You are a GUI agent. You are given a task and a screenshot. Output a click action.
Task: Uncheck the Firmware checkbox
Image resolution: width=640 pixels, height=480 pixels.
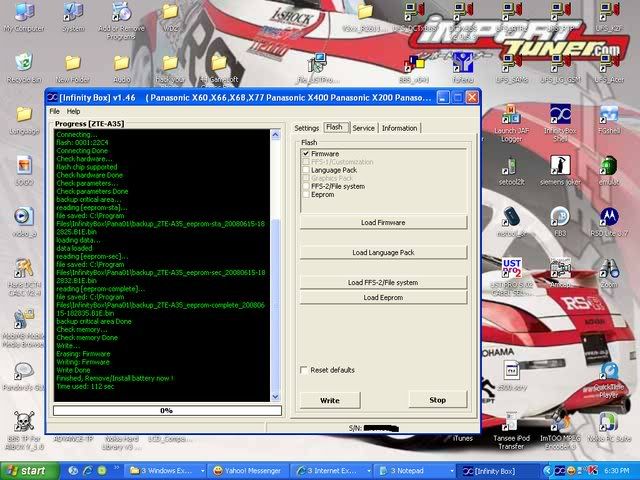(306, 154)
